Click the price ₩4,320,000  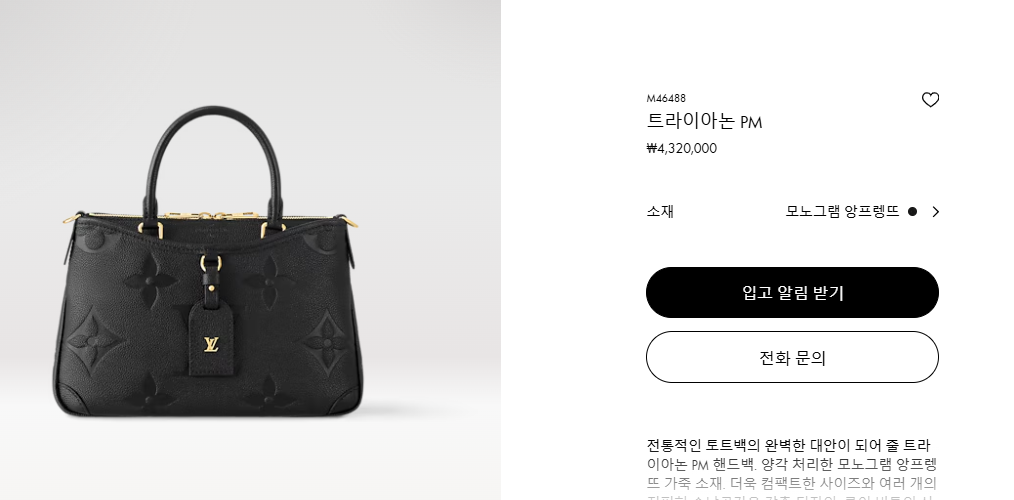682,148
